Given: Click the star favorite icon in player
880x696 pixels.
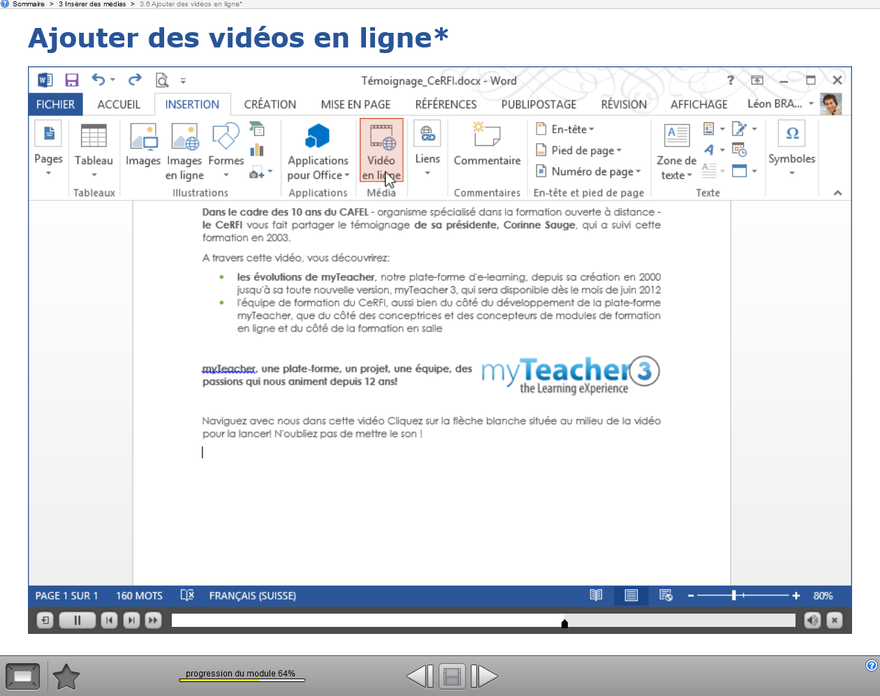Looking at the screenshot, I should (66, 677).
